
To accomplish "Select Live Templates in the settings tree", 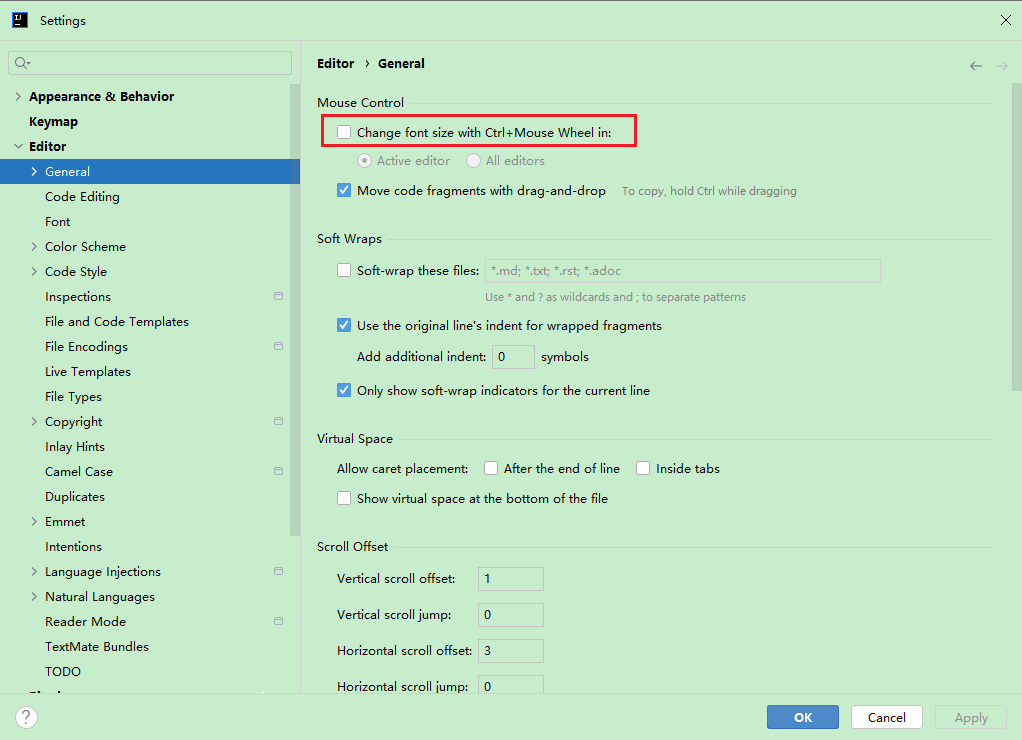I will coord(88,371).
